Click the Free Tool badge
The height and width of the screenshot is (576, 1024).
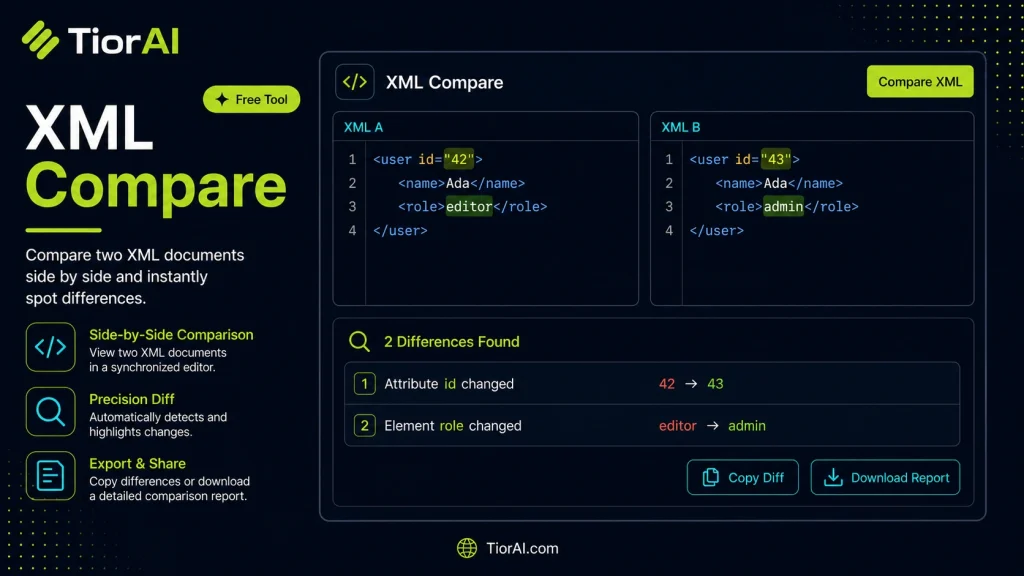[251, 99]
